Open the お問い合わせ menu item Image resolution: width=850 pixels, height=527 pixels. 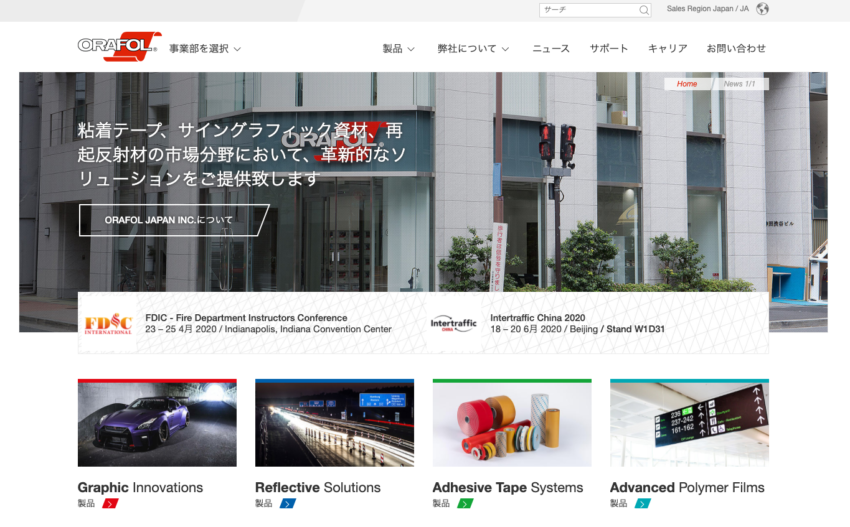click(736, 49)
